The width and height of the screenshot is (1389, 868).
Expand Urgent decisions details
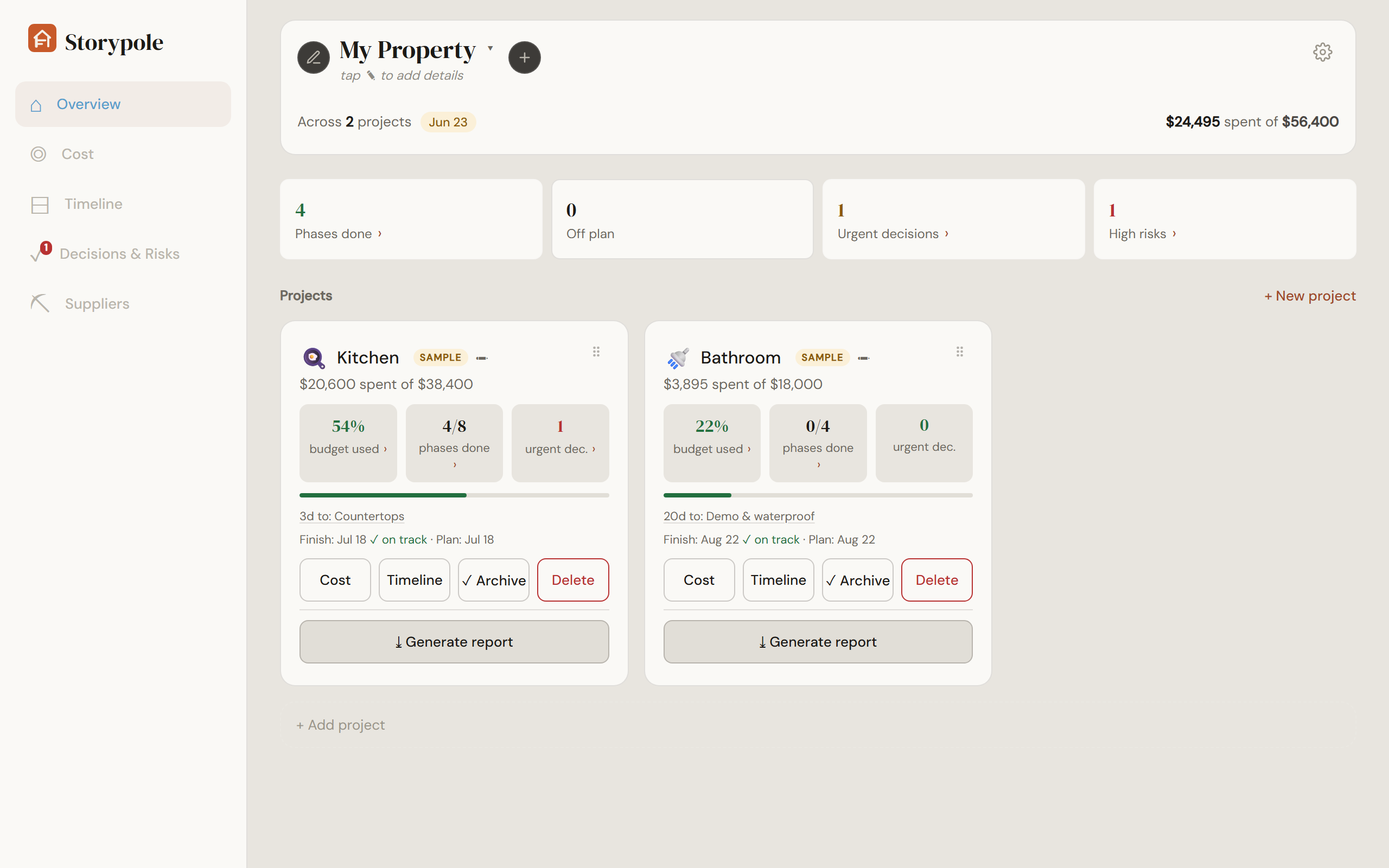tap(953, 219)
